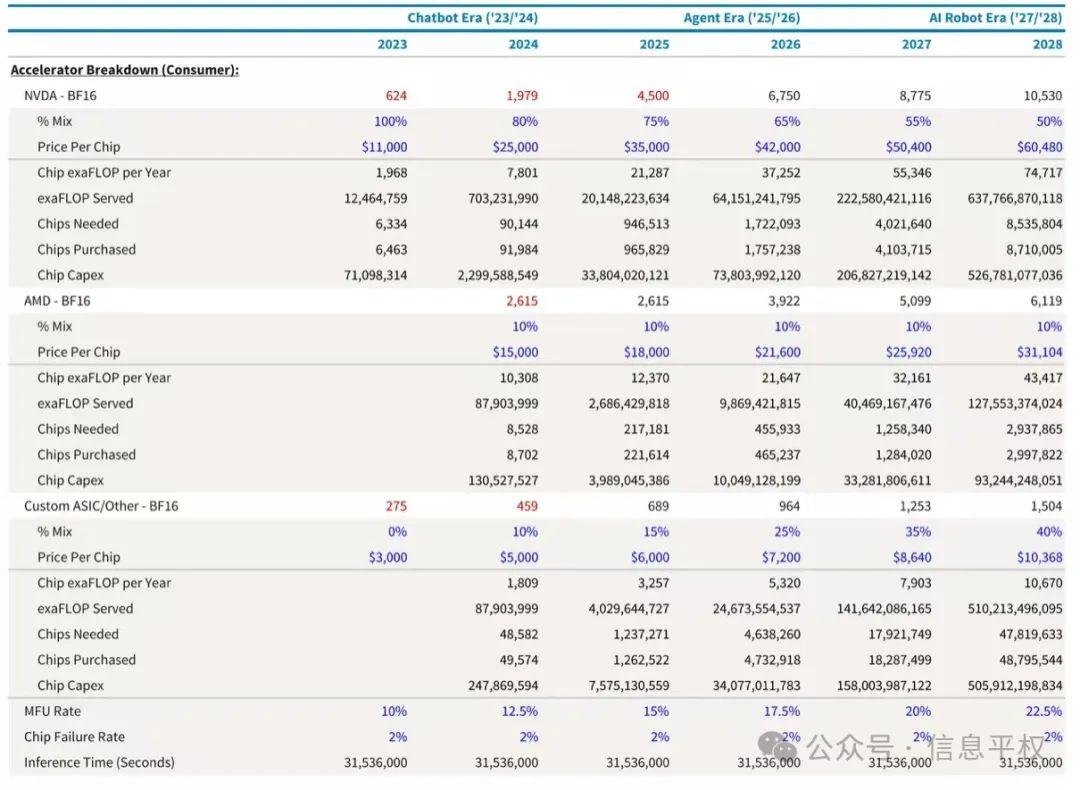Image resolution: width=1080 pixels, height=790 pixels.
Task: Select the AMD 2028 value 6,119
Action: [x=1046, y=301]
